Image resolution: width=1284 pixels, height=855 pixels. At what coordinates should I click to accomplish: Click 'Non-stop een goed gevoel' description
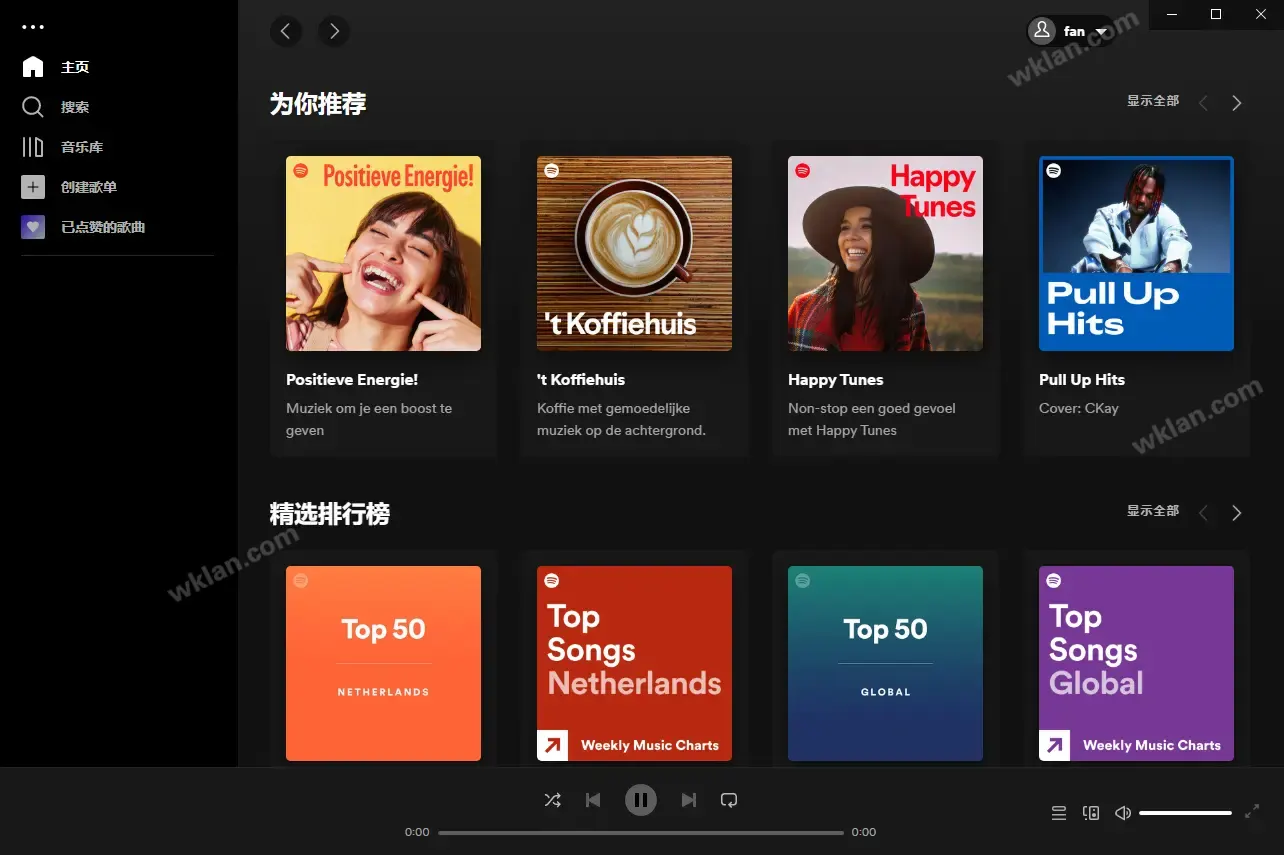(872, 419)
